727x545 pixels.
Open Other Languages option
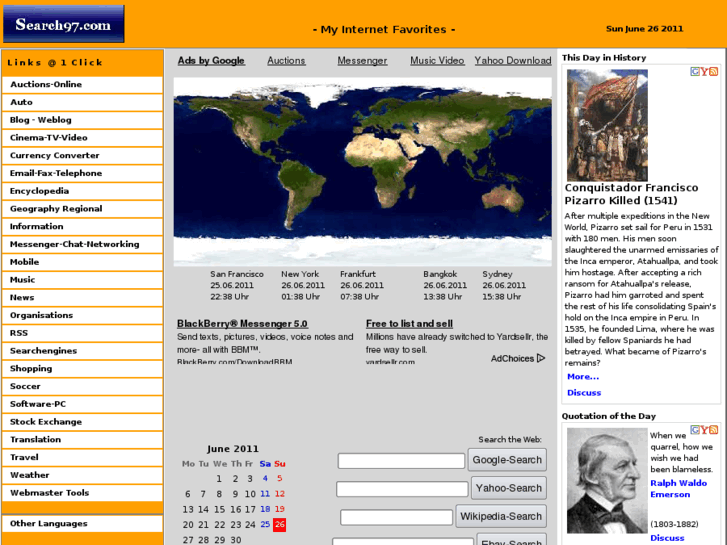click(x=83, y=523)
